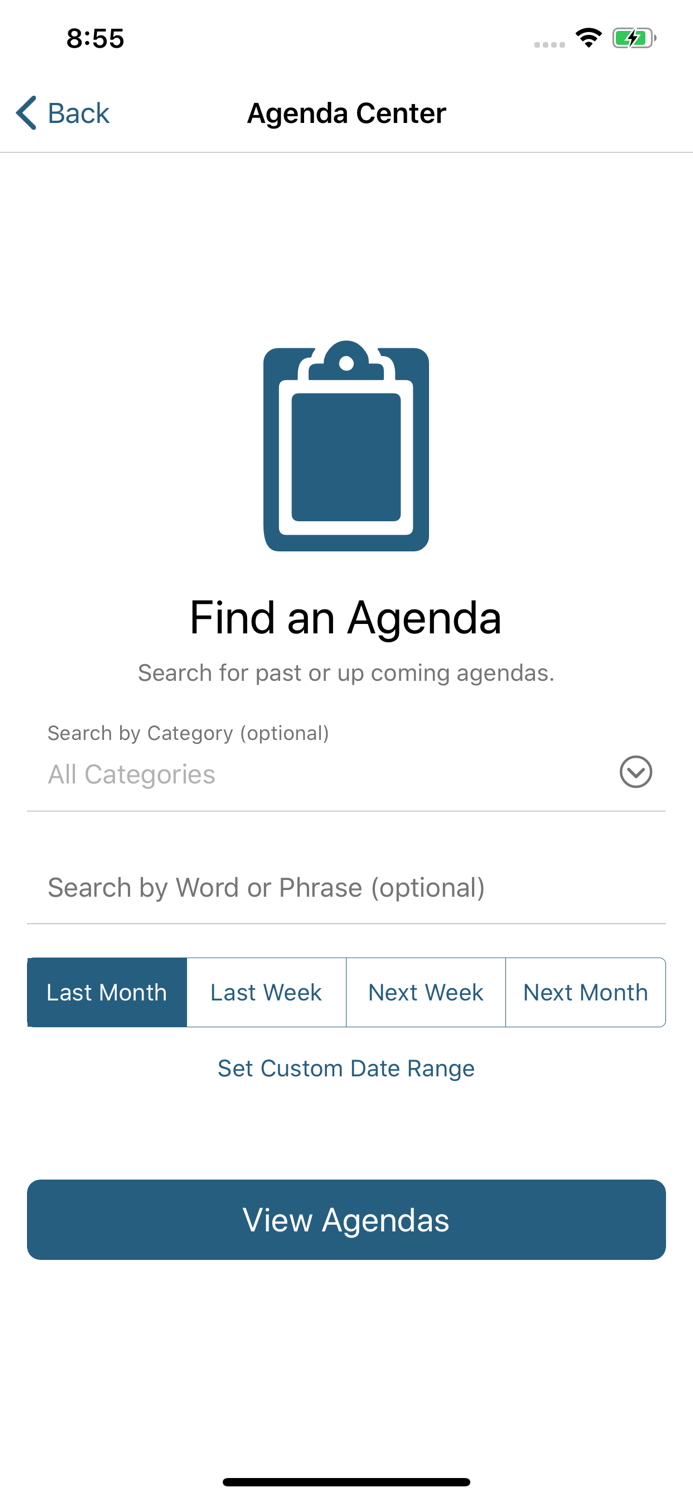
Task: Switch to the Next Month segment
Action: [x=585, y=992]
